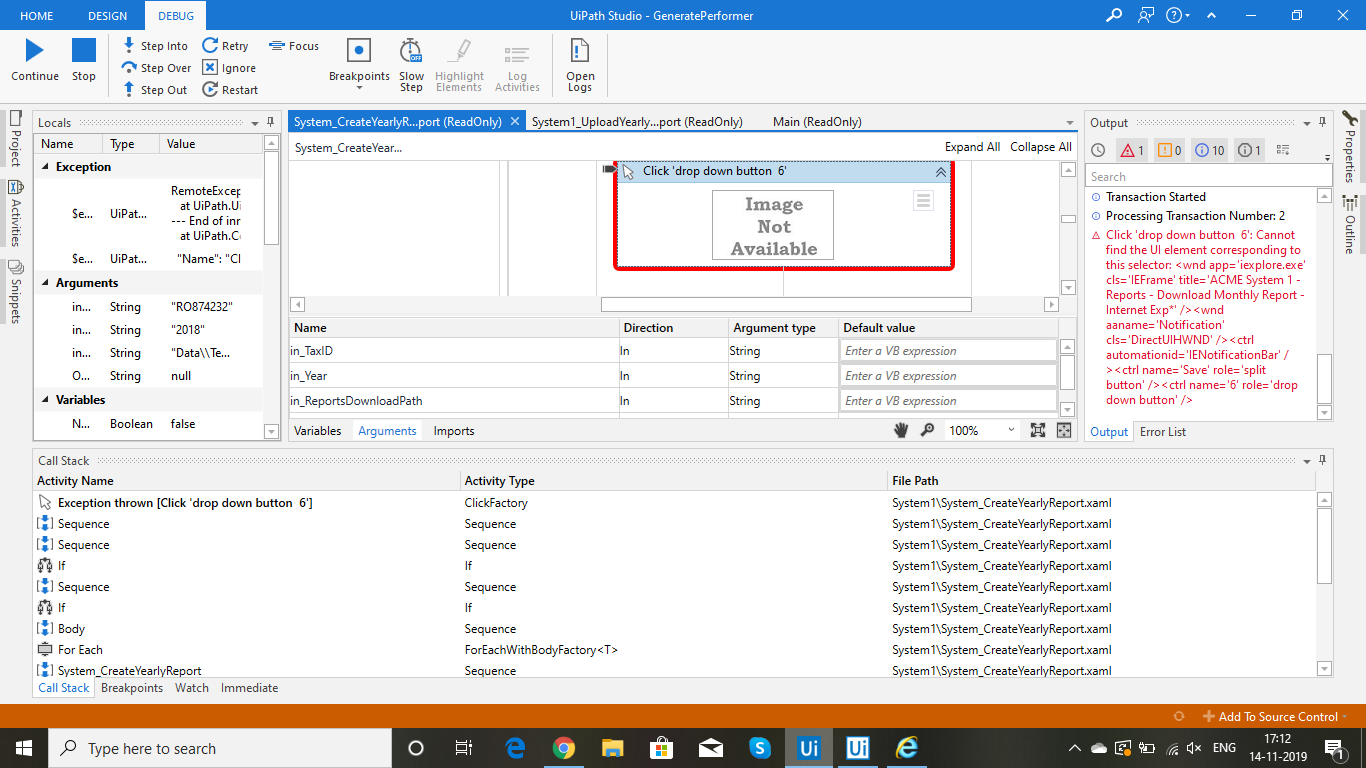Collapse the Variables group in Locals
Screen dimensions: 1366x768
(46, 400)
